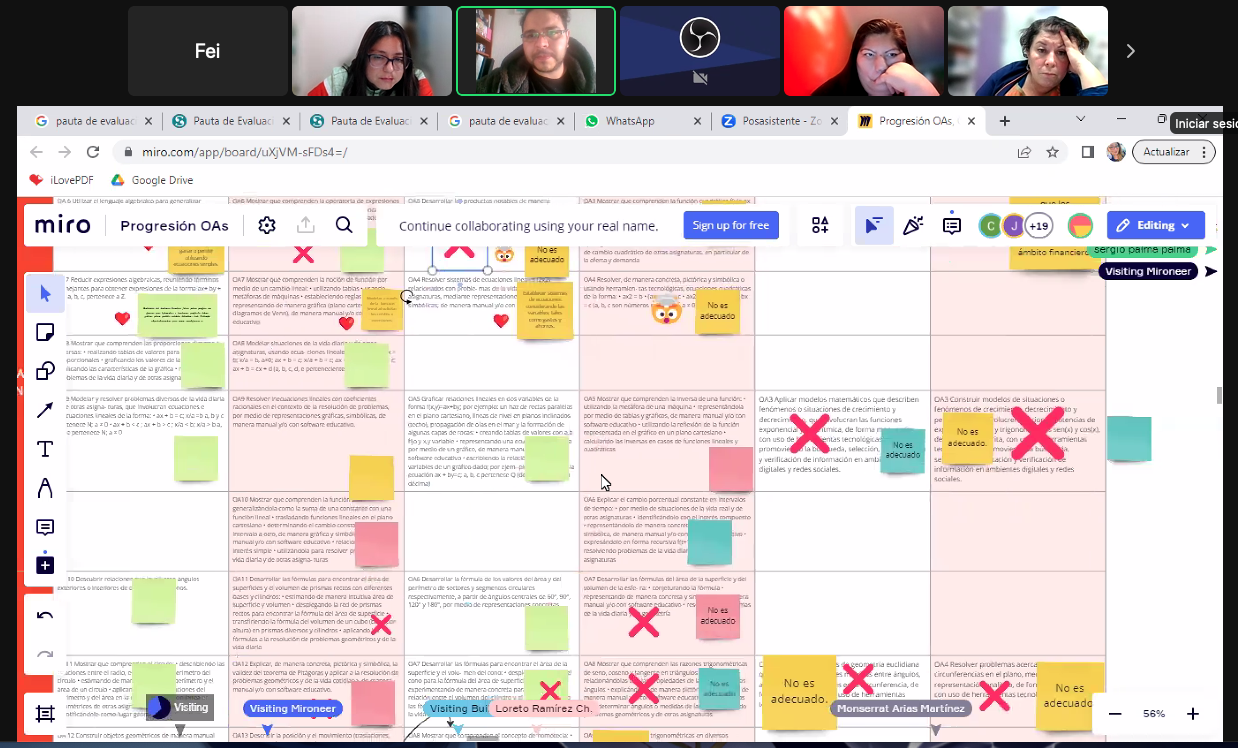This screenshot has height=748, width=1238.
Task: Open Miro board settings gear
Action: tap(267, 225)
